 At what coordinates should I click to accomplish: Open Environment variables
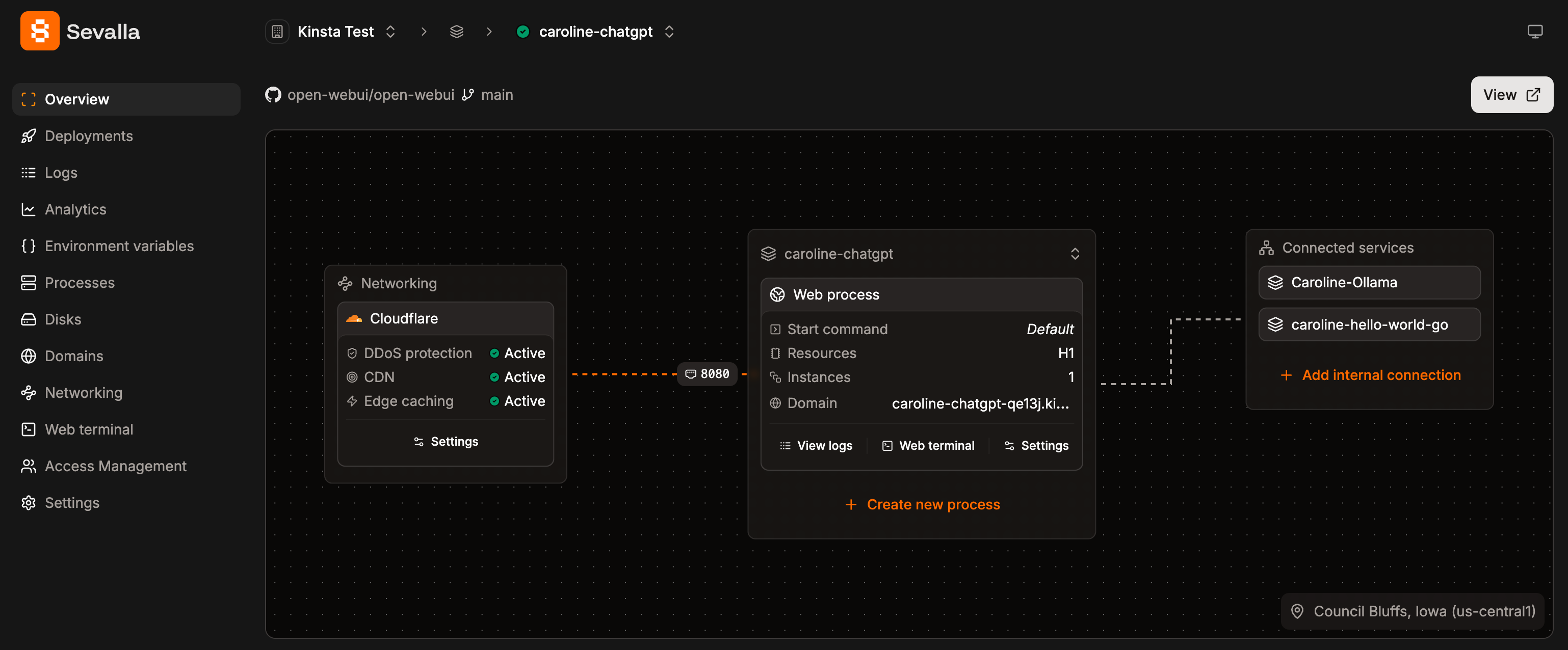click(119, 246)
